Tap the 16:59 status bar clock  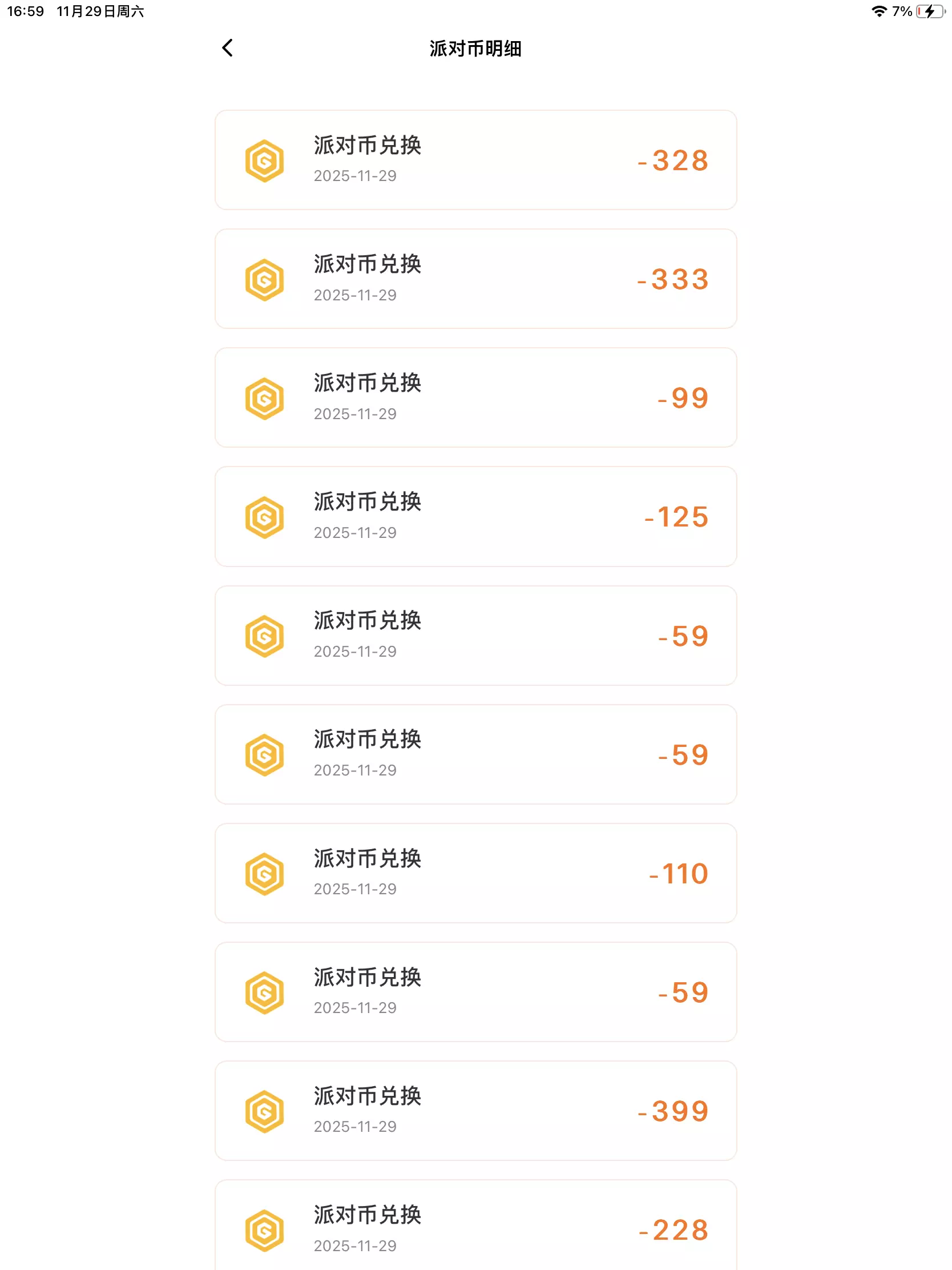coord(26,11)
